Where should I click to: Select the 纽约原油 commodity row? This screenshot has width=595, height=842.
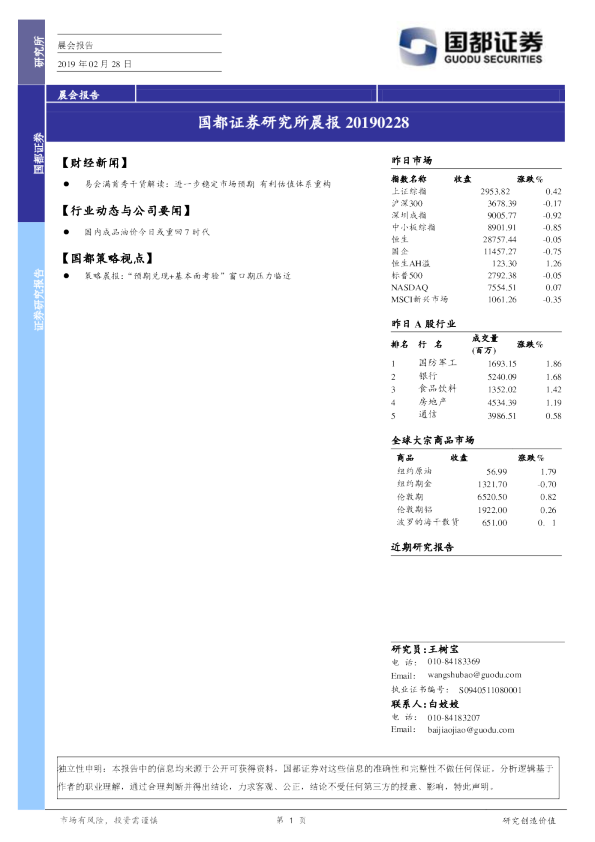476,471
